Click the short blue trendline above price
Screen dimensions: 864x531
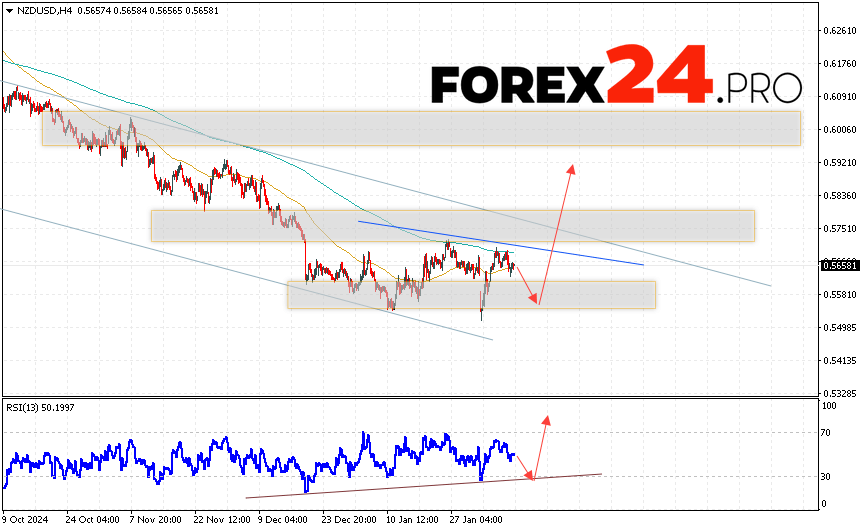coord(500,243)
